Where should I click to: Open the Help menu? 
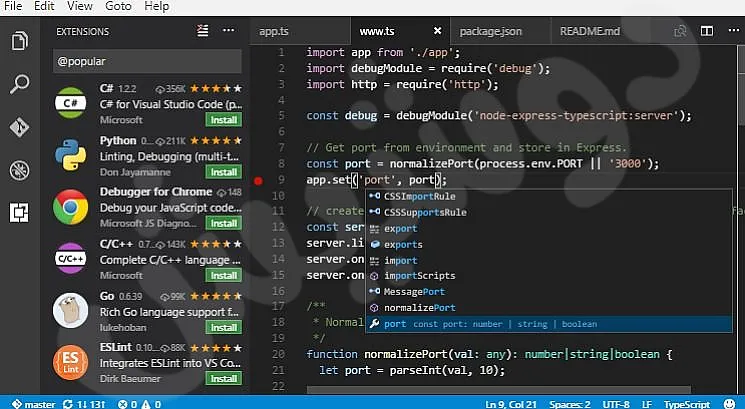[x=156, y=6]
